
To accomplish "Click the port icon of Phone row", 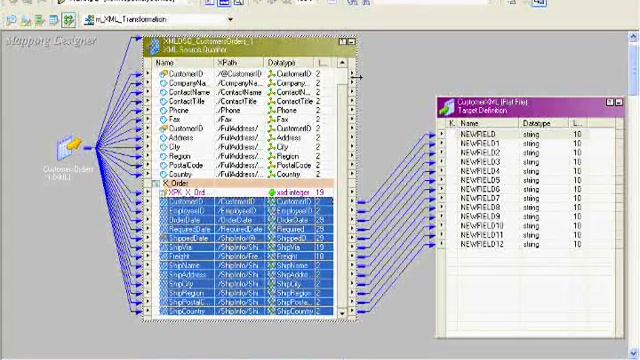I will pos(163,110).
